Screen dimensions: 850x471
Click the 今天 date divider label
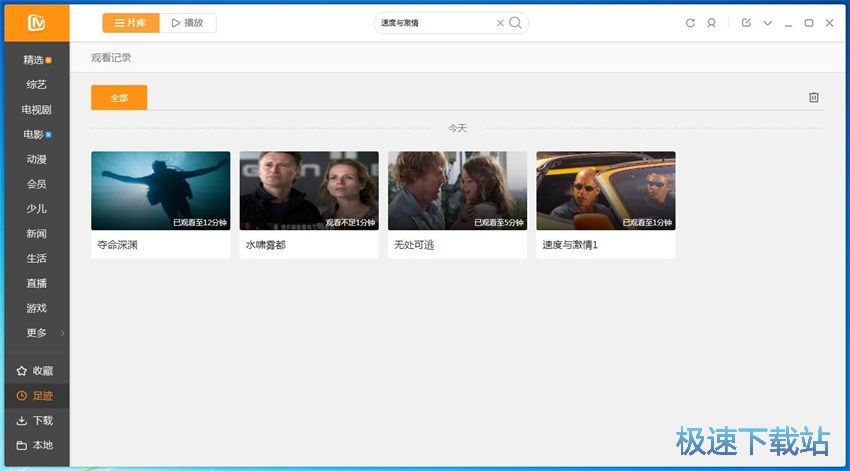point(458,128)
